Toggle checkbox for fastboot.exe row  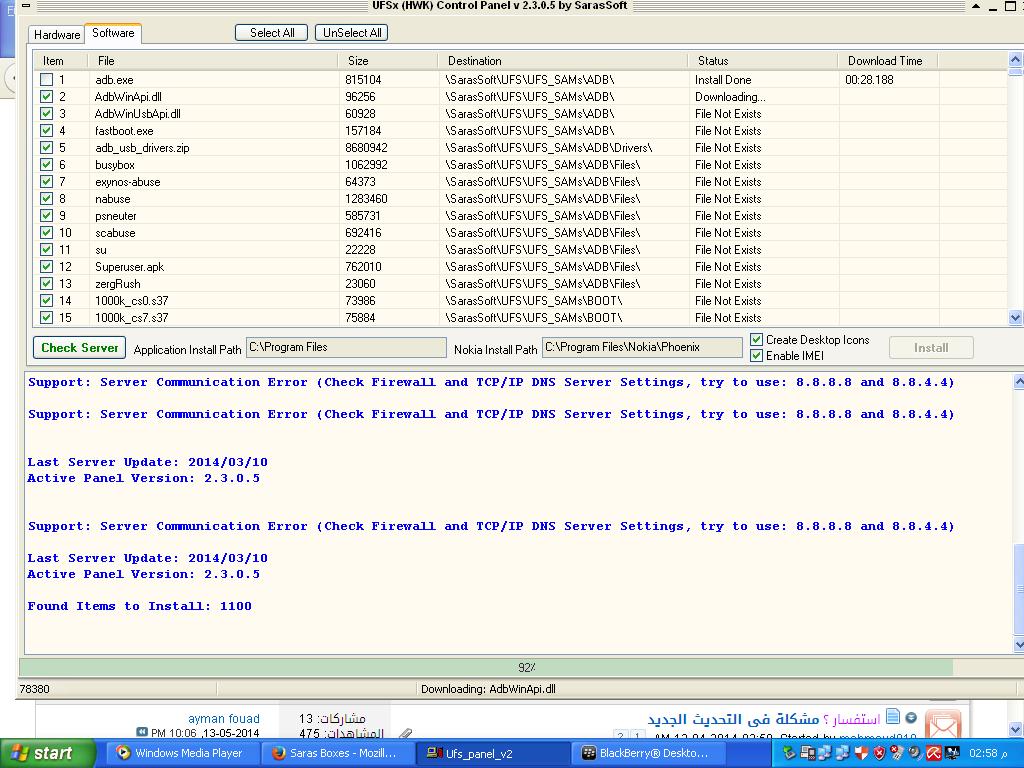[46, 131]
